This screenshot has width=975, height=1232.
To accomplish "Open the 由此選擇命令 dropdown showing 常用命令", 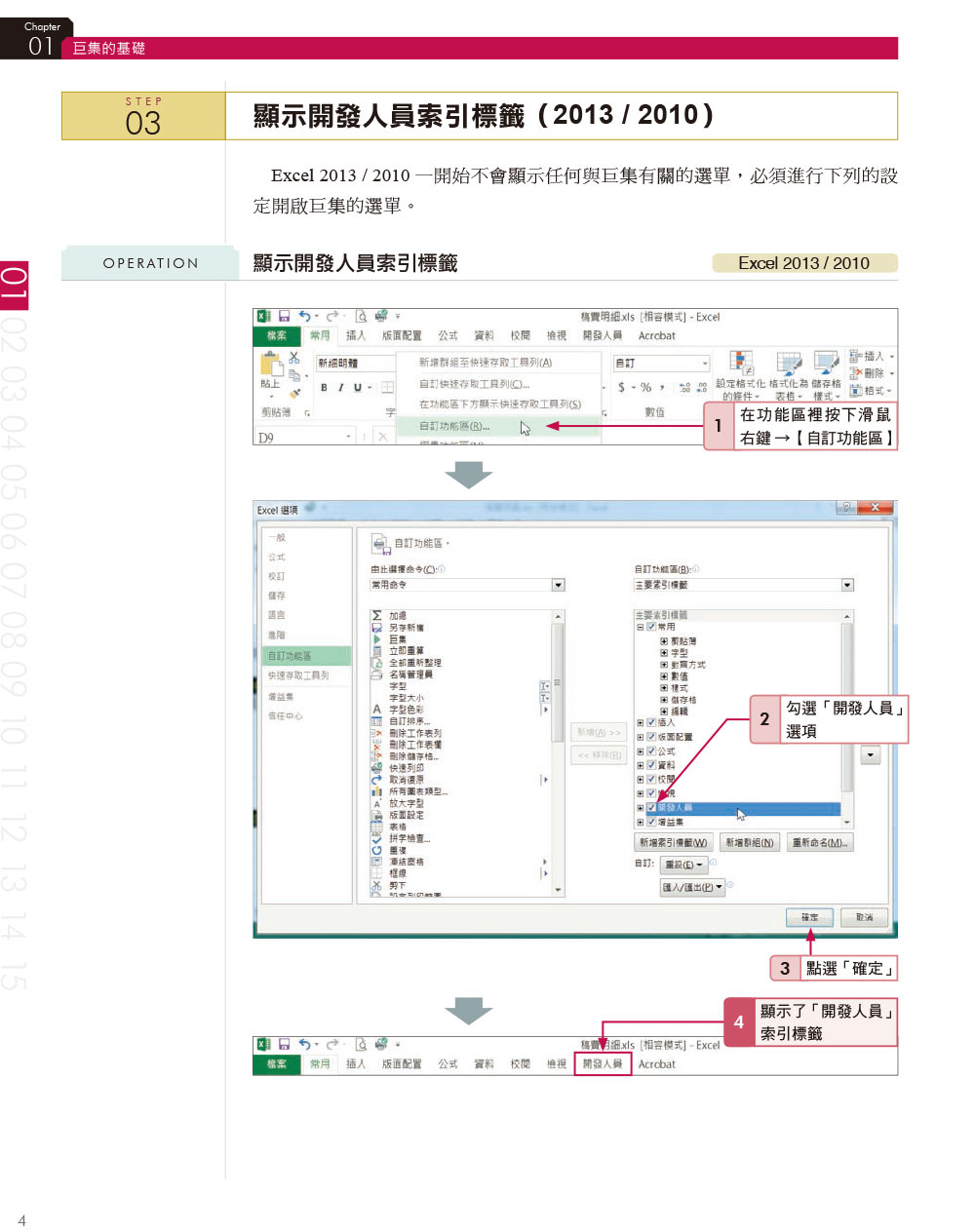I will (x=467, y=585).
